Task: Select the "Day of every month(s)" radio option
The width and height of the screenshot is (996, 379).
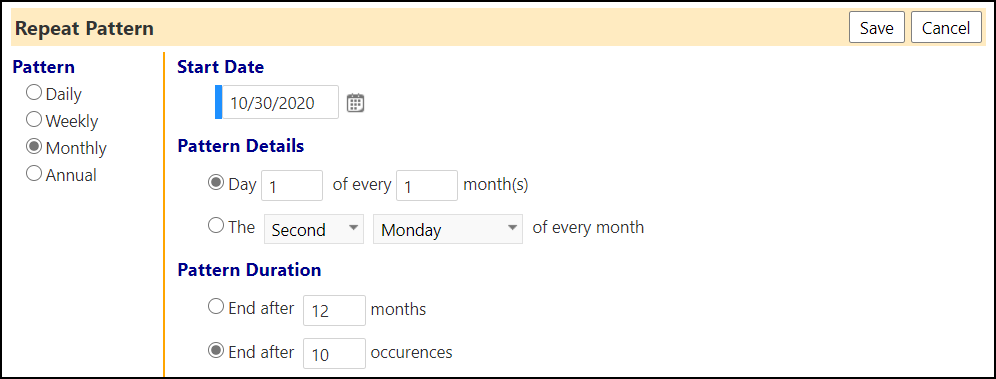Action: click(x=216, y=183)
